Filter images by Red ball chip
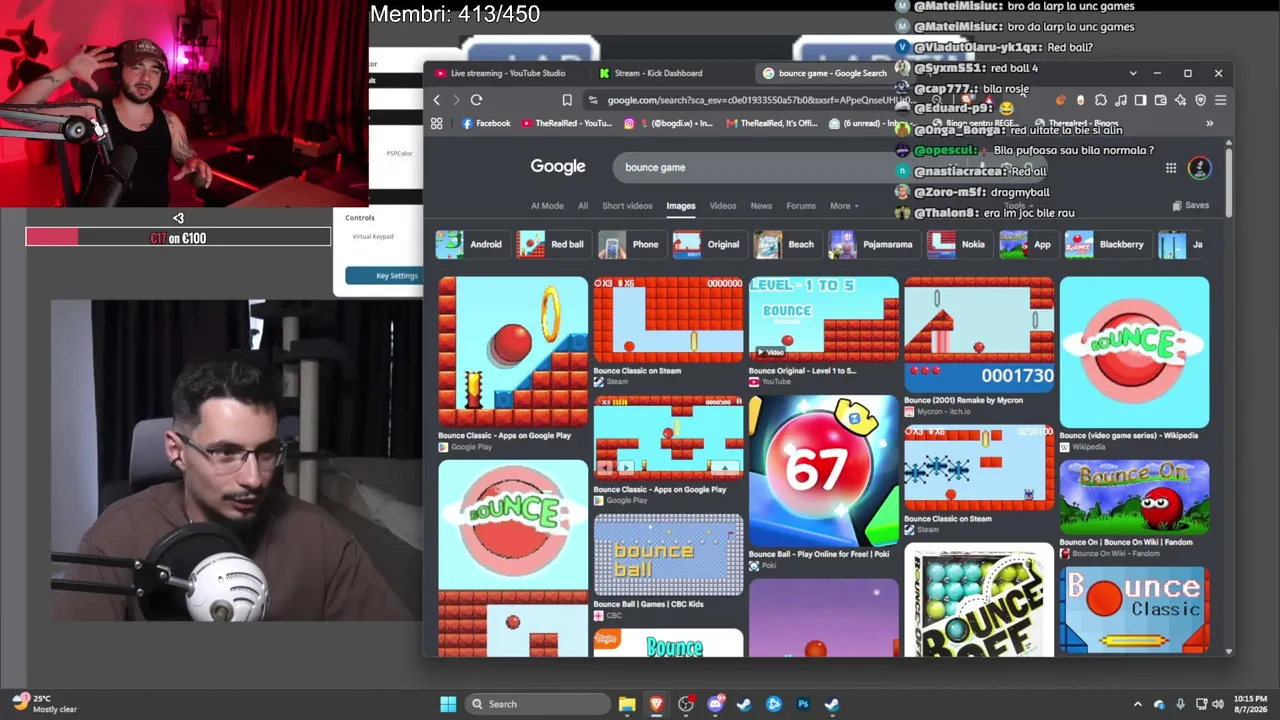1280x720 pixels. click(x=552, y=244)
